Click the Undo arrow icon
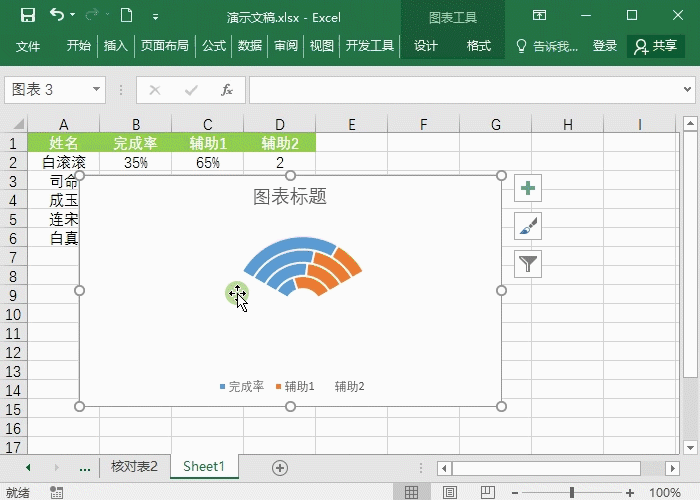The image size is (700, 500). (x=57, y=15)
